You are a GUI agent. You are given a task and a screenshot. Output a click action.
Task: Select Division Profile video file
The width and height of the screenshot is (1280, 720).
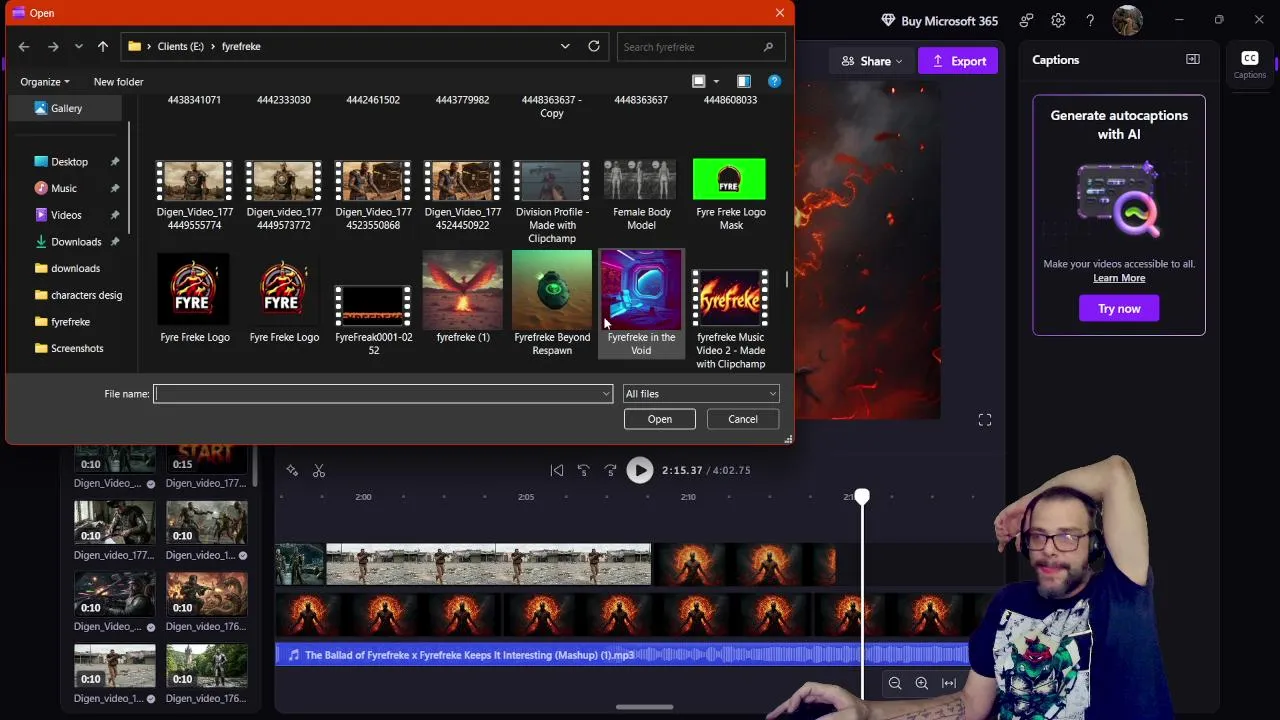pos(552,200)
